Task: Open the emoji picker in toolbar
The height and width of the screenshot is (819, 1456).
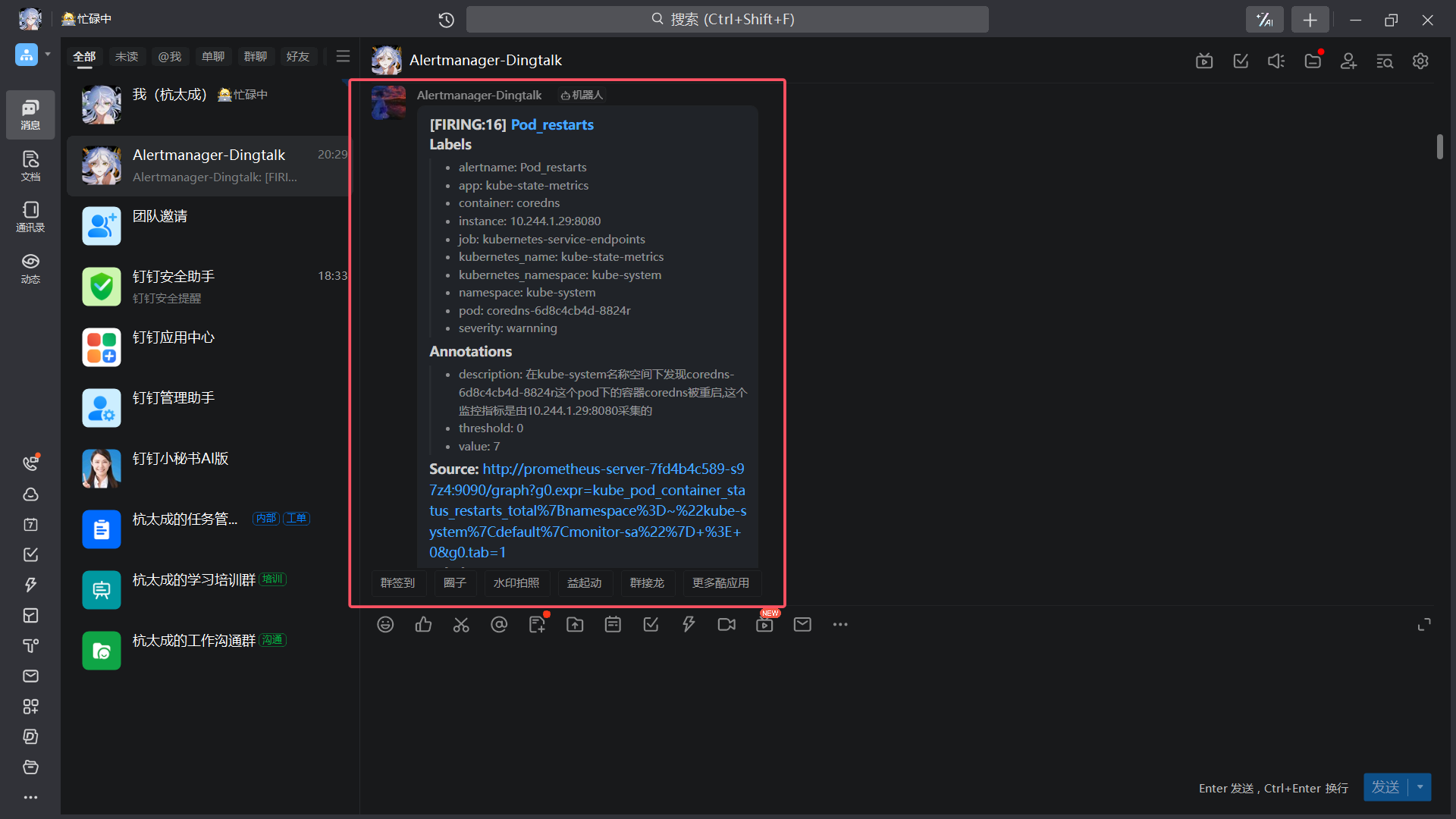Action: (x=385, y=624)
